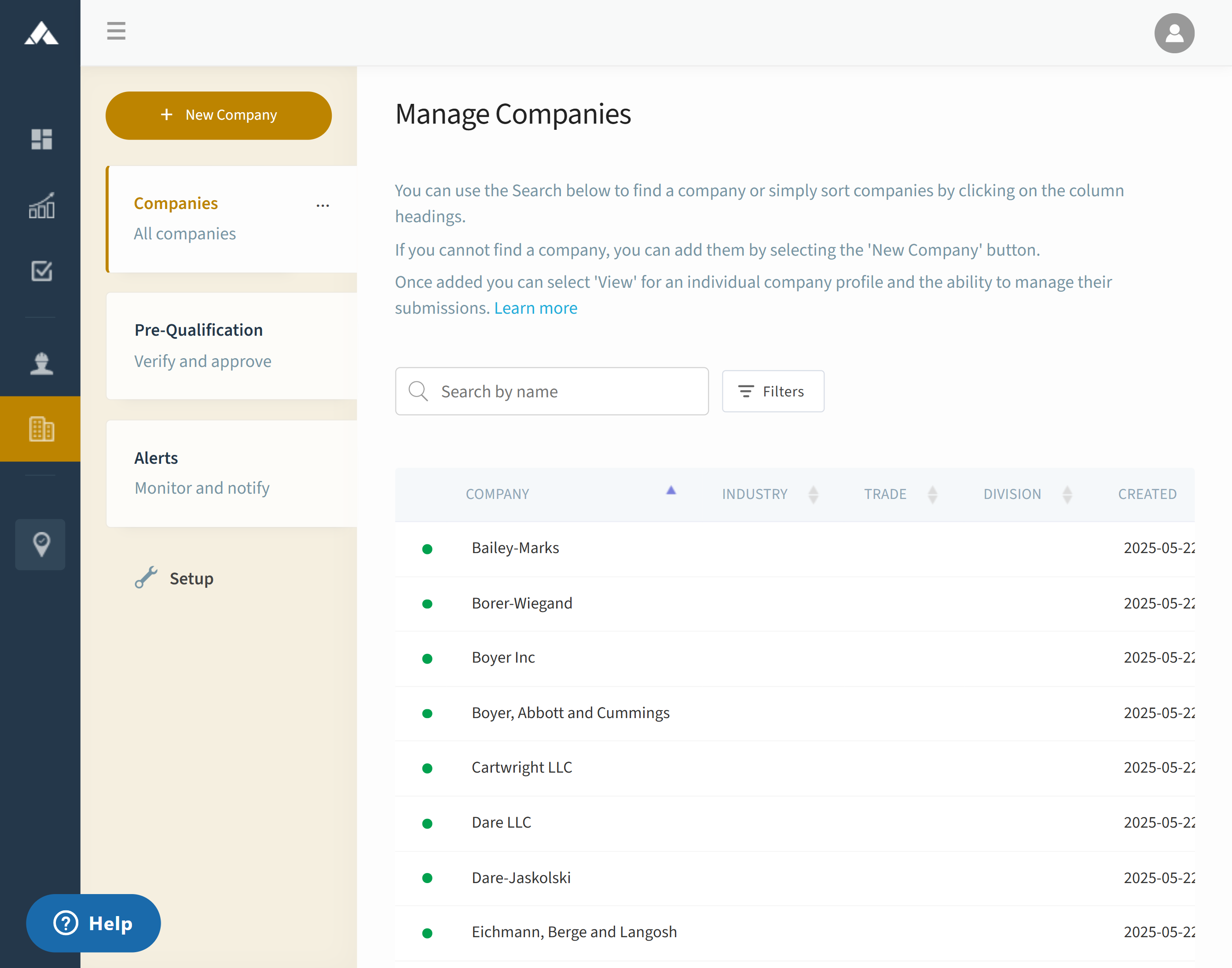Viewport: 1232px width, 968px height.
Task: Click the green status dot for Dare LLC
Action: click(x=427, y=824)
